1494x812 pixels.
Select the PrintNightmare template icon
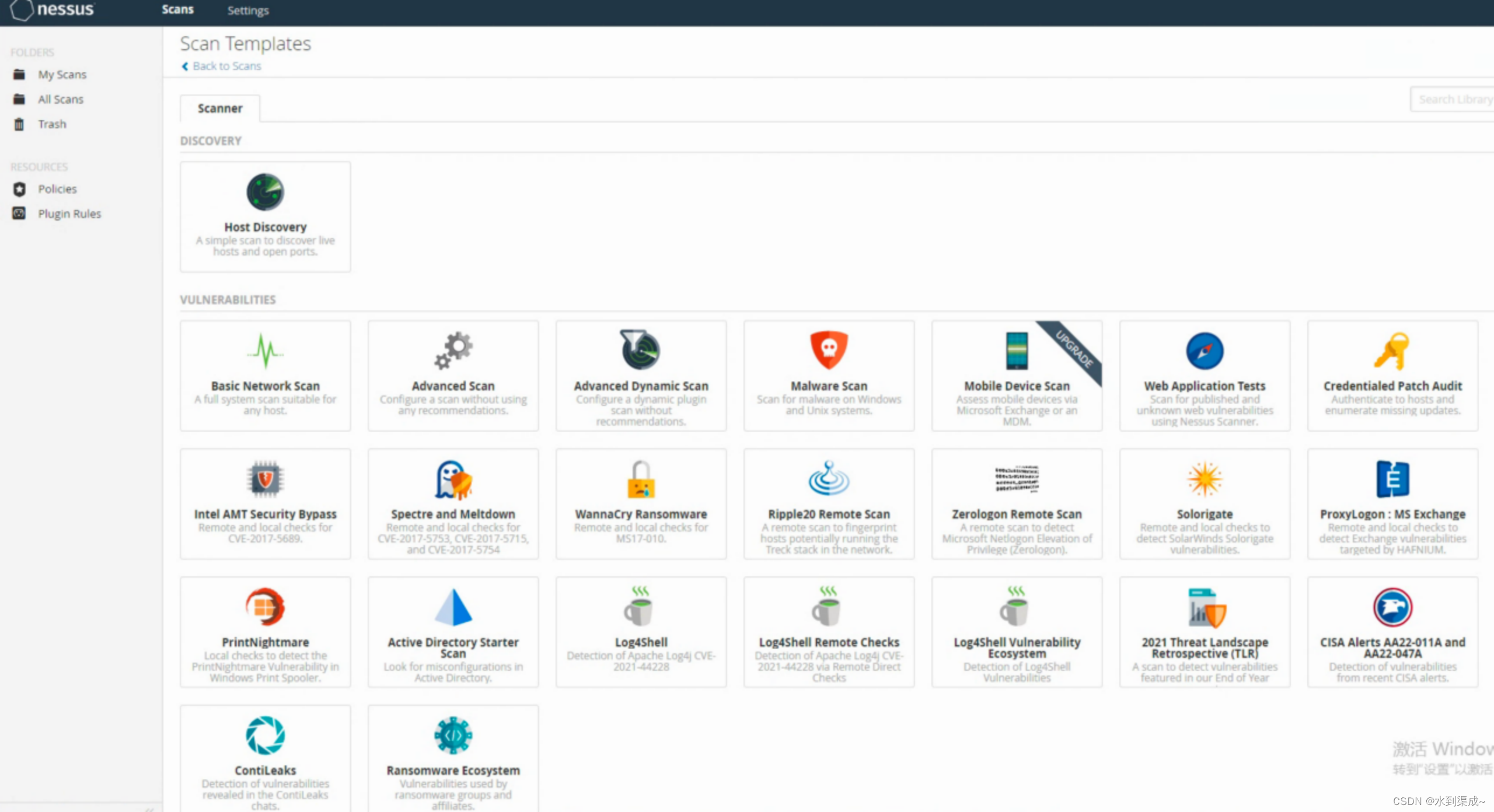pyautogui.click(x=265, y=607)
